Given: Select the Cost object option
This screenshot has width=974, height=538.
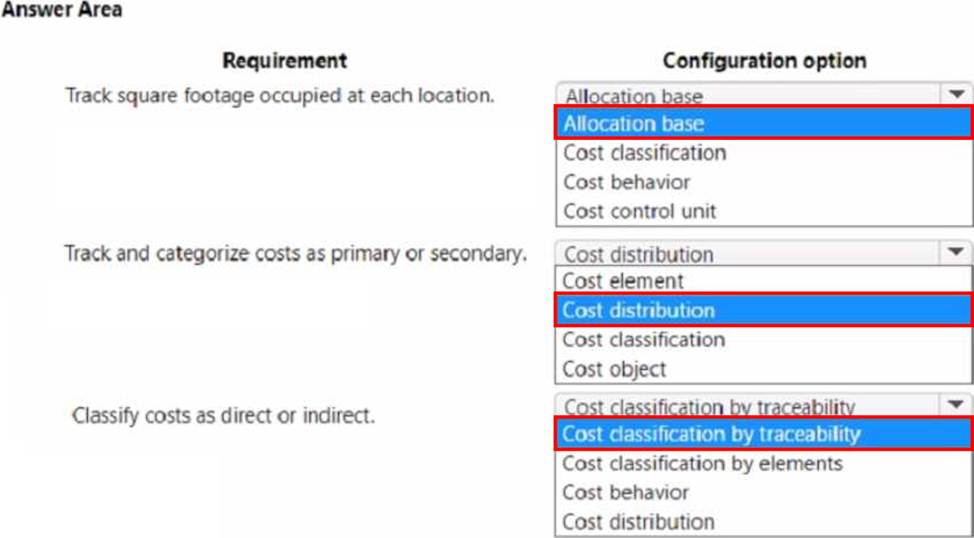Looking at the screenshot, I should (614, 369).
